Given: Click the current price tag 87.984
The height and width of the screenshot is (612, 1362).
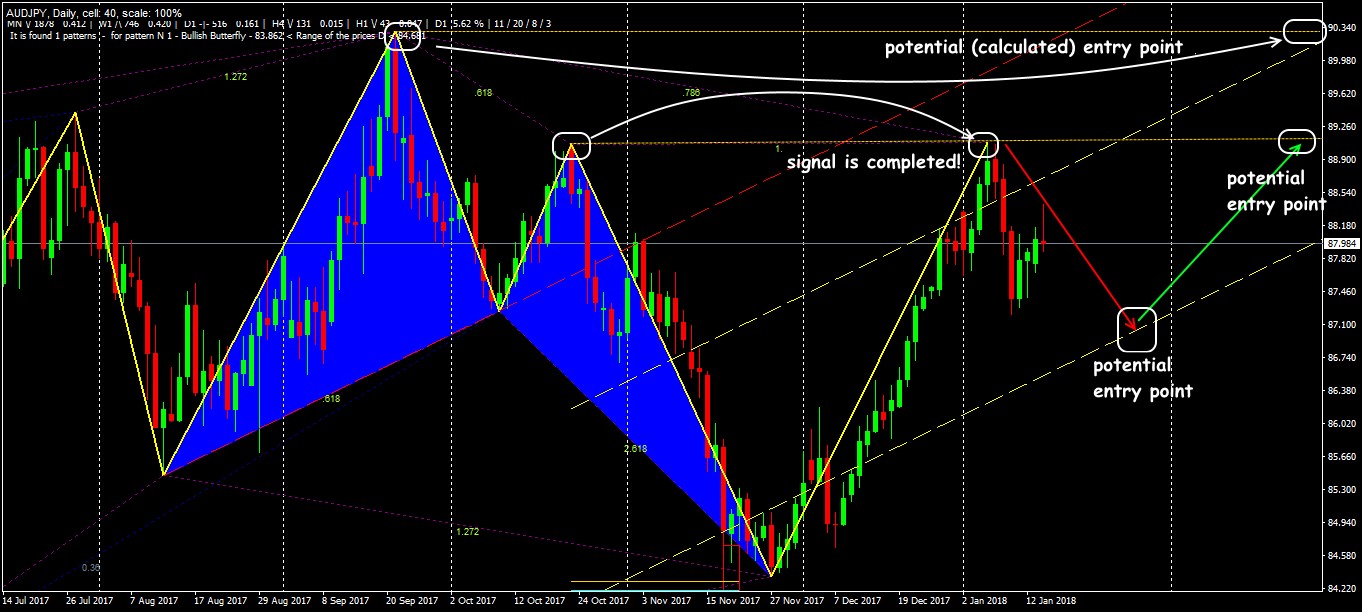Looking at the screenshot, I should (x=1341, y=243).
